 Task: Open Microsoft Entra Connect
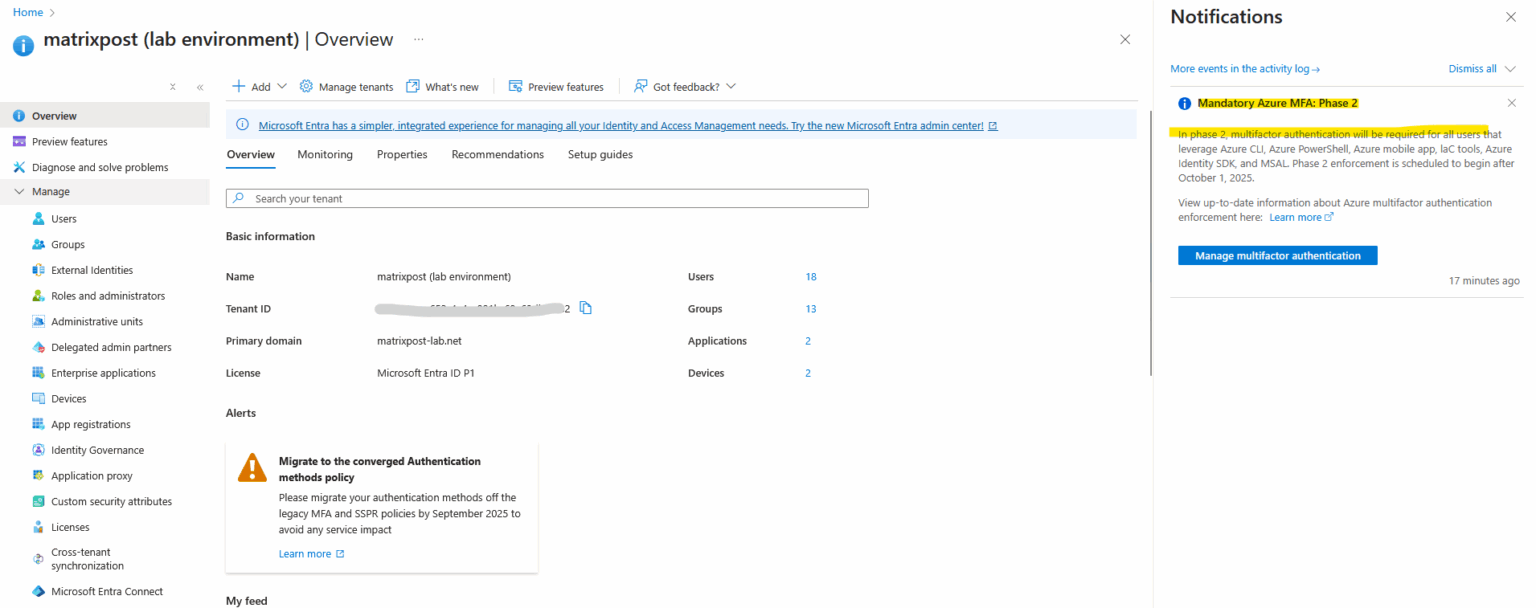pyautogui.click(x=106, y=591)
